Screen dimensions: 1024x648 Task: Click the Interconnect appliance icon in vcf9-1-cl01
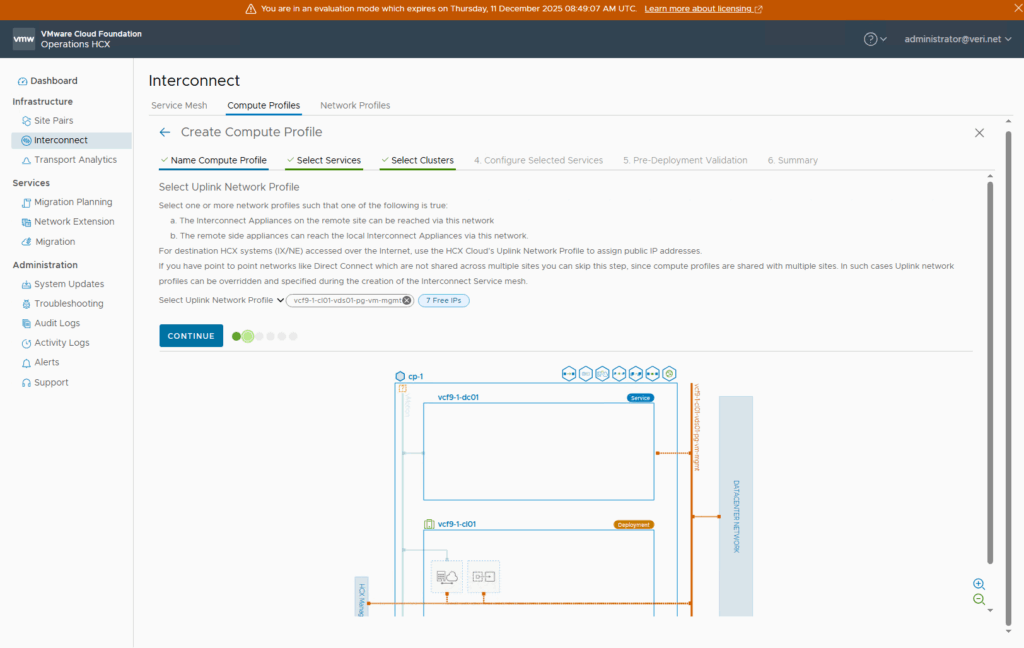coord(447,577)
